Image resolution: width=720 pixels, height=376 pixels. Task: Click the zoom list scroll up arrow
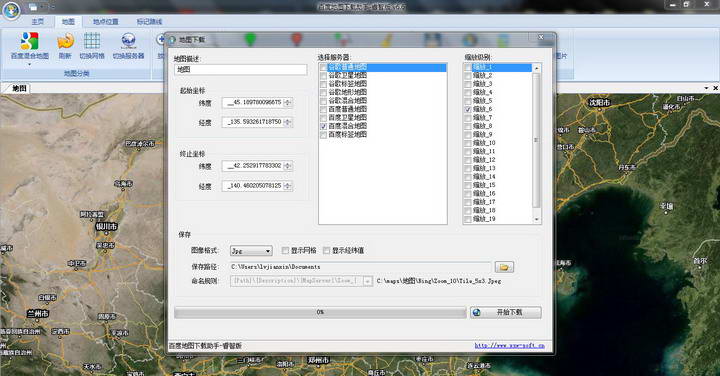[x=536, y=68]
